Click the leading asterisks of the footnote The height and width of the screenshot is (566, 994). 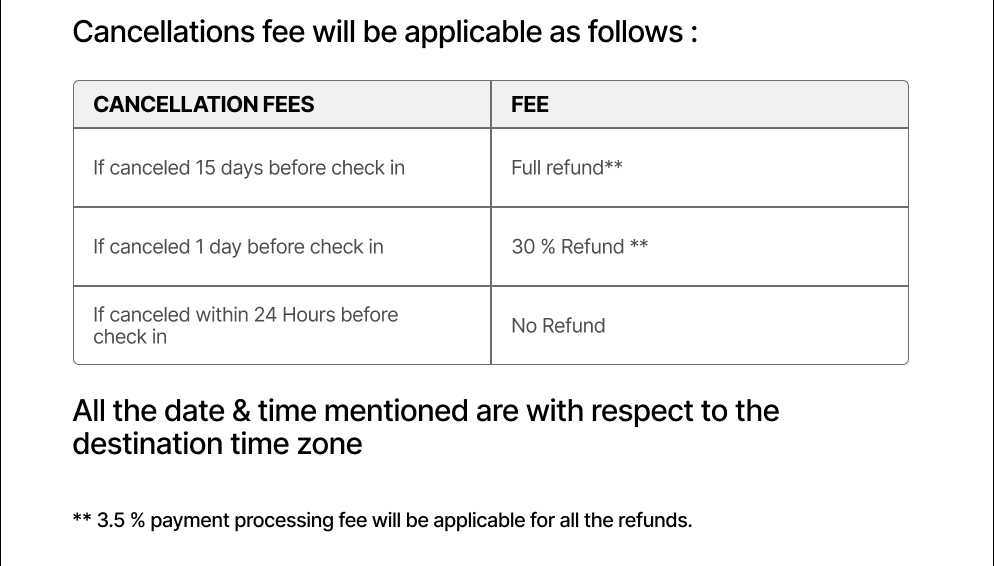82,520
